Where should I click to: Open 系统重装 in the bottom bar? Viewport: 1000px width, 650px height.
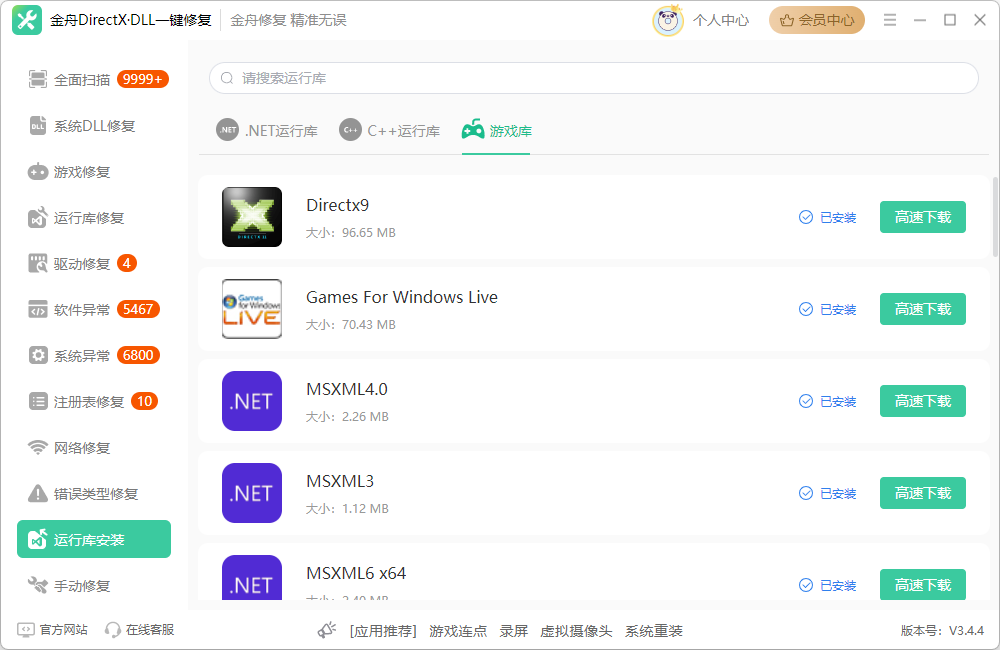point(653,630)
